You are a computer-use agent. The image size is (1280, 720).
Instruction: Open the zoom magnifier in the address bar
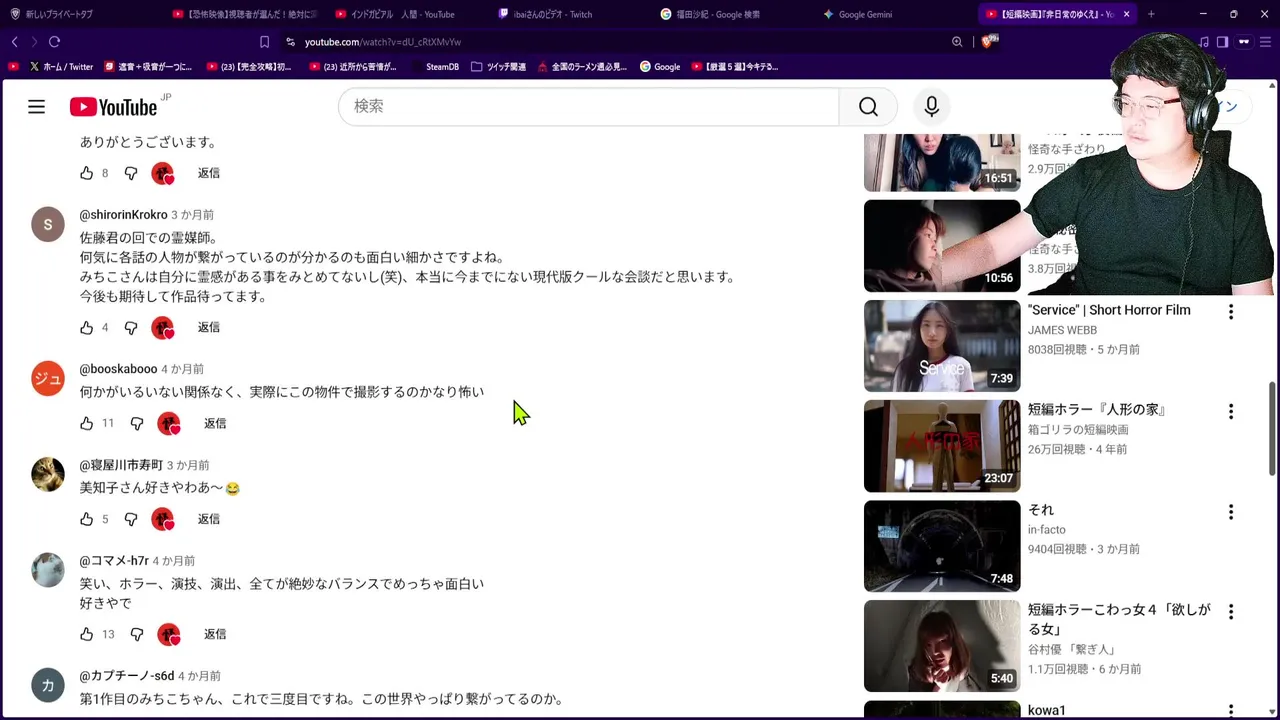(957, 42)
